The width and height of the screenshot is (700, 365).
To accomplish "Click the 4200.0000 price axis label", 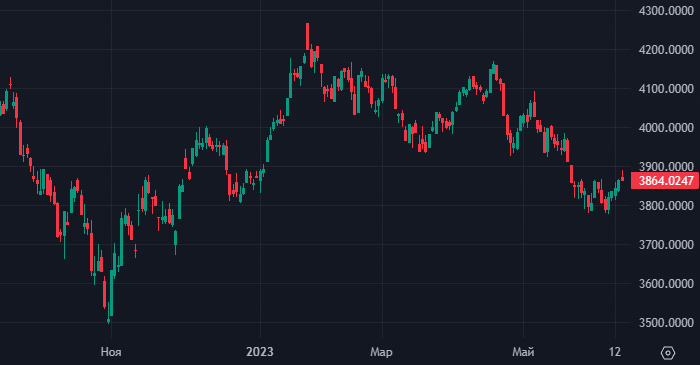I will click(666, 50).
